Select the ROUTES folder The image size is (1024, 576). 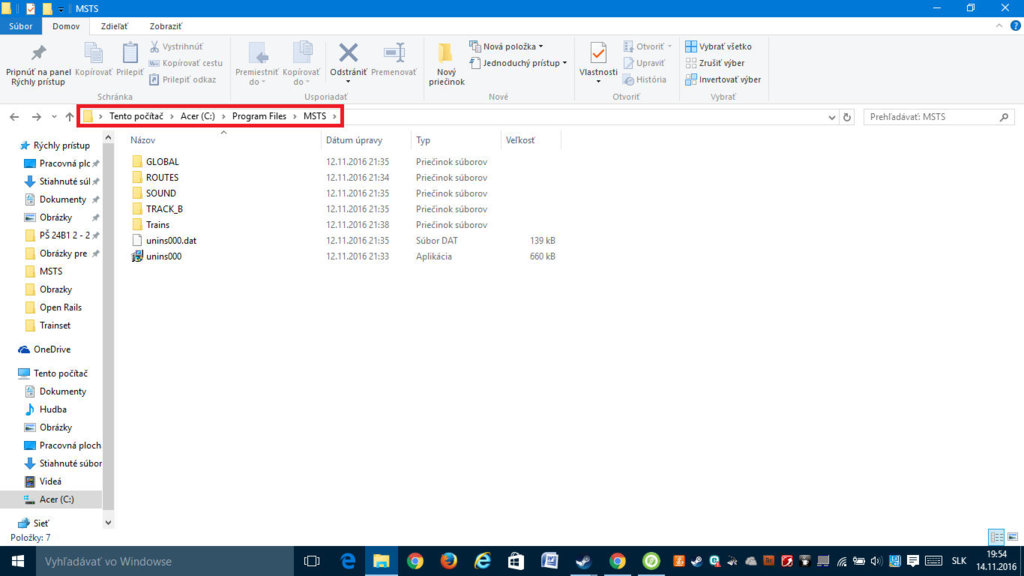pos(162,177)
